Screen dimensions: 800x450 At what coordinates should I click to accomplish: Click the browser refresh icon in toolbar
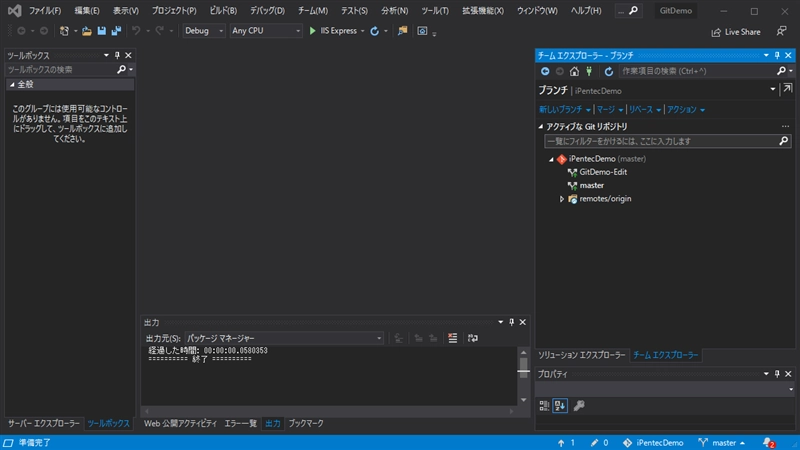click(374, 31)
